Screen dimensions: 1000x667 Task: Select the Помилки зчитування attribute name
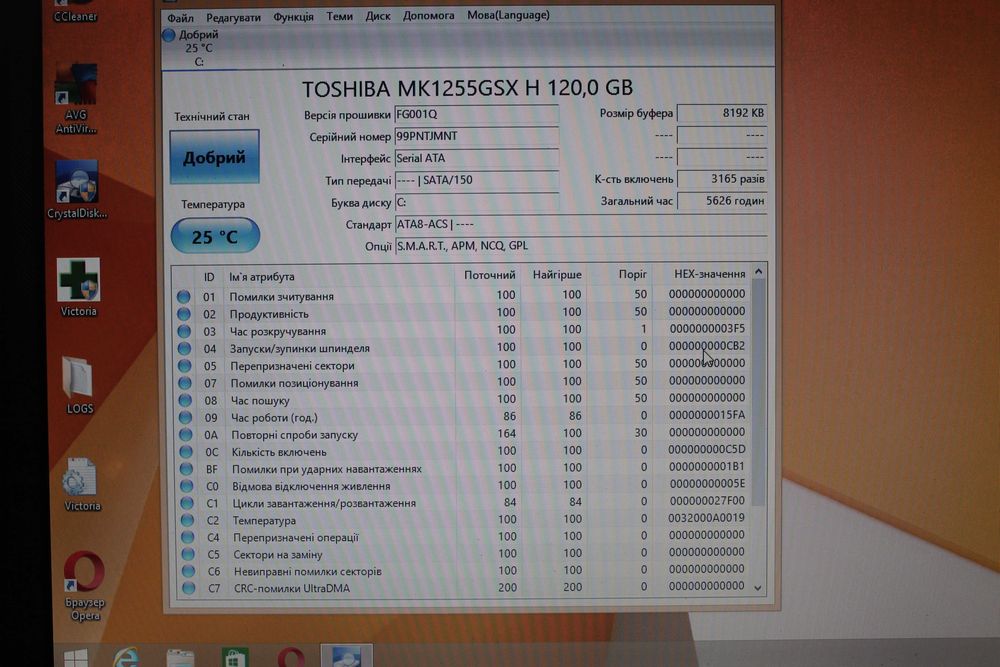click(x=281, y=297)
